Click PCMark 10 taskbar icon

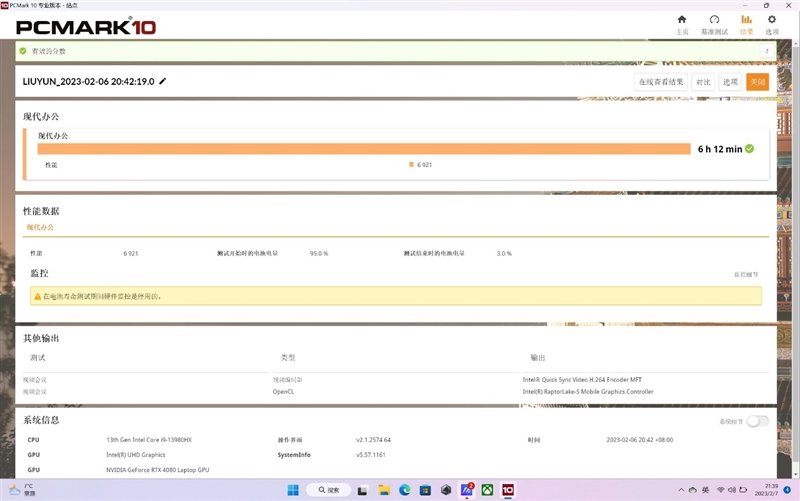(508, 490)
